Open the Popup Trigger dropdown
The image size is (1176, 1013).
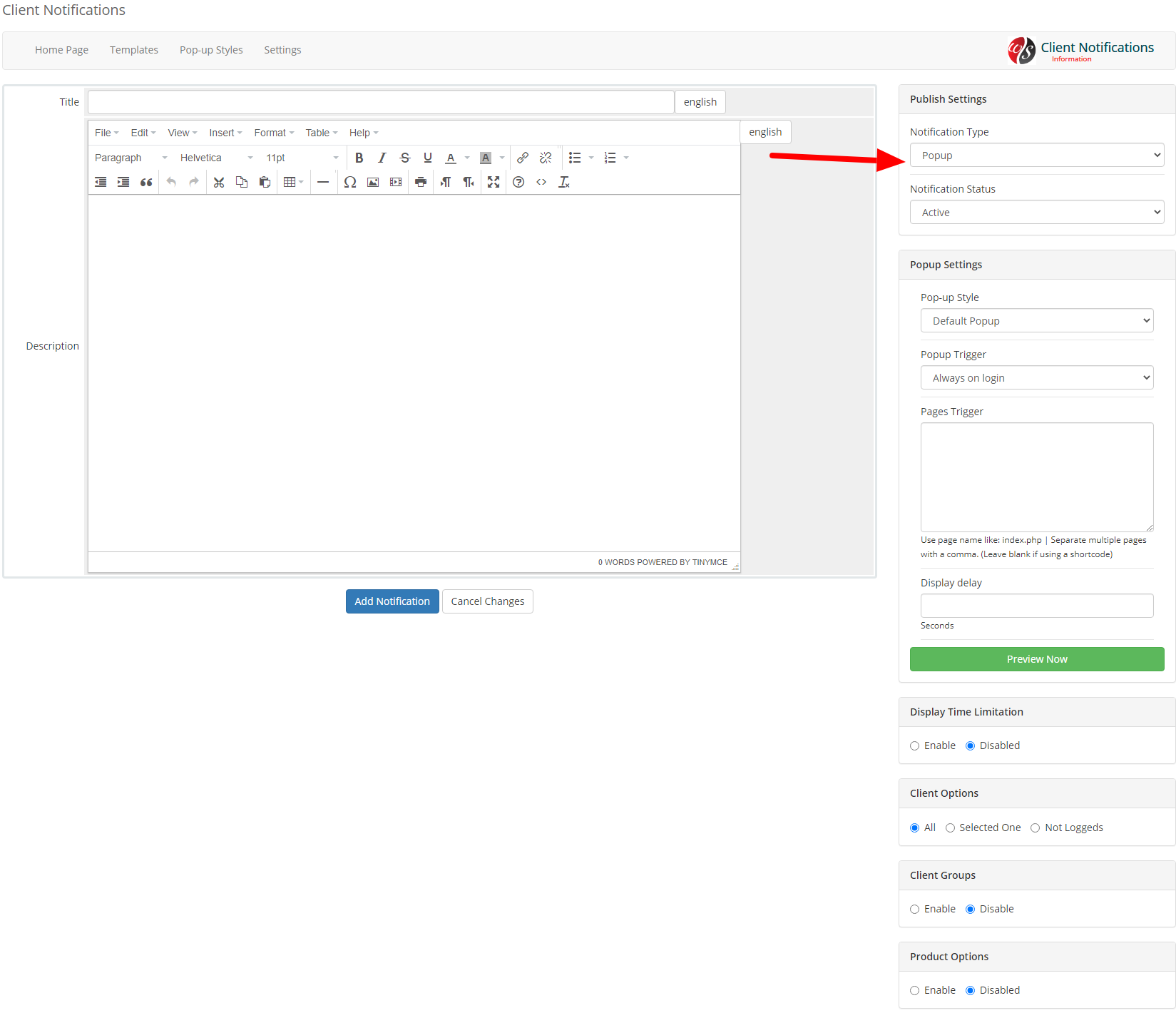click(x=1036, y=377)
